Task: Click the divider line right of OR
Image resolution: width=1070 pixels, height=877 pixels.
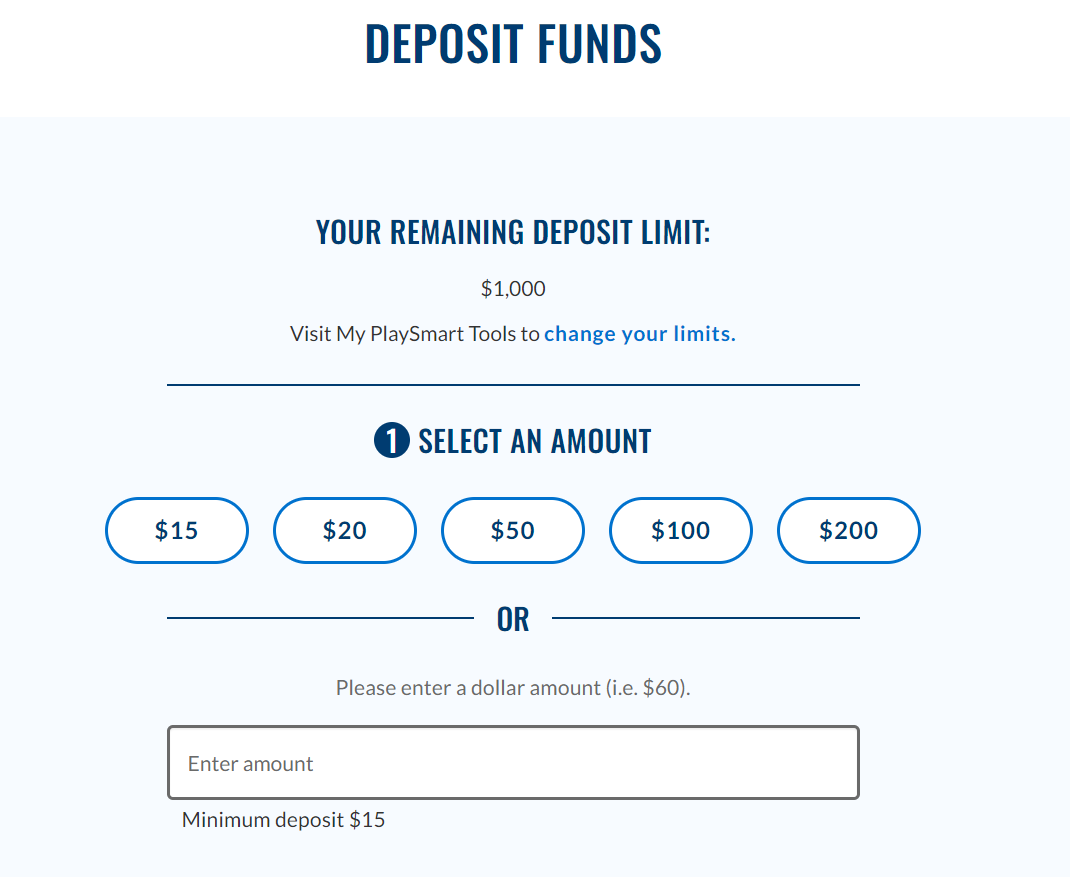Action: 706,618
